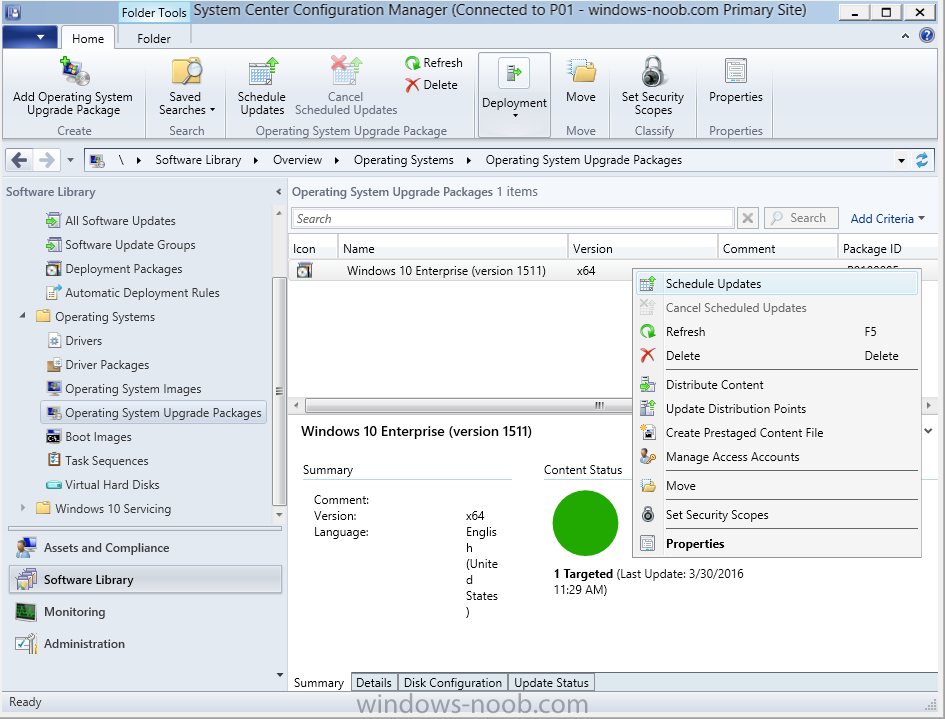
Task: Select Virtual Hard Disks node
Action: (103, 485)
